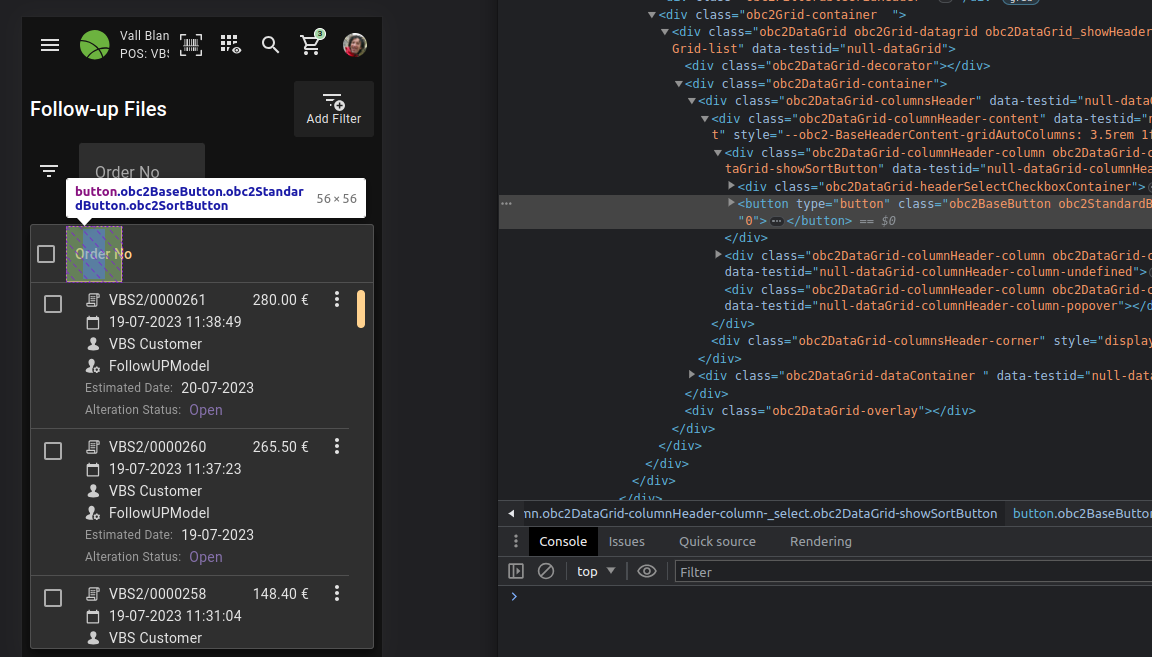The height and width of the screenshot is (657, 1152).
Task: Check the box for order VBS2/0000261
Action: click(53, 304)
